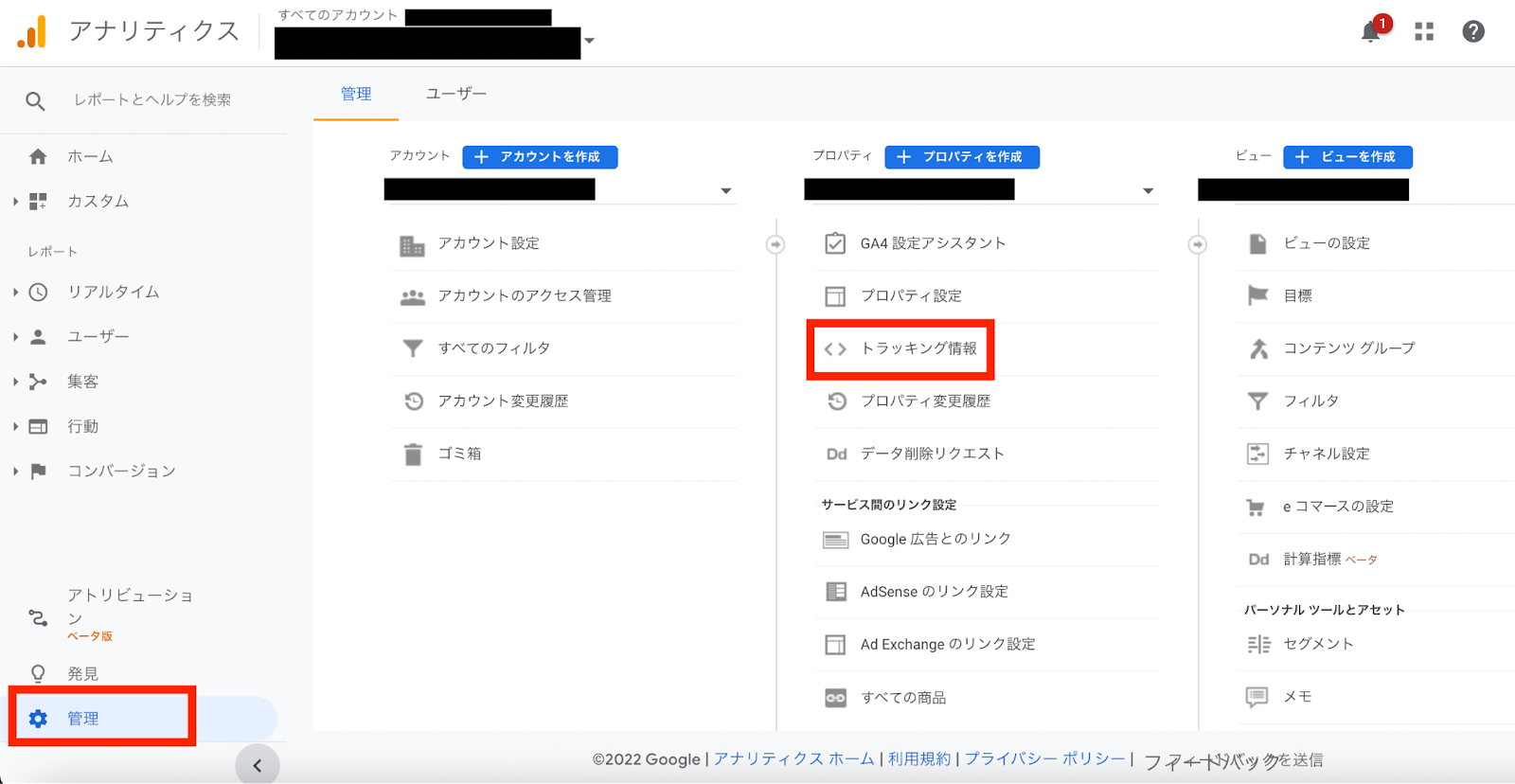Viewport: 1515px width, 784px height.
Task: Click the ビューを作成 button
Action: (x=1347, y=157)
